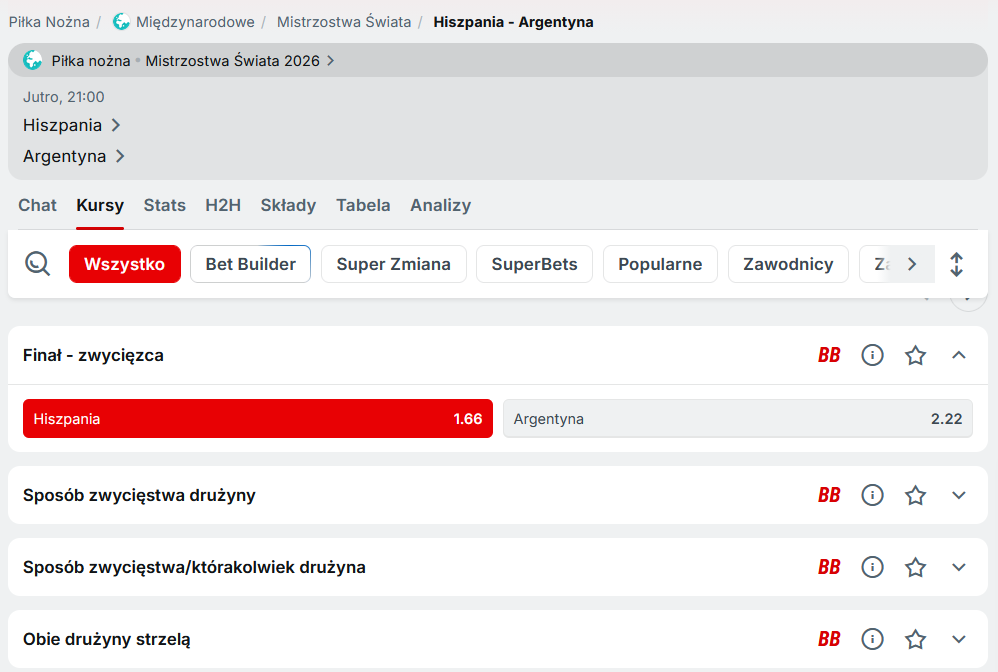Viewport: 998px width, 672px height.
Task: Click Sposób zwycięstwa/którakolwiek drużyna heading
Action: (x=194, y=567)
